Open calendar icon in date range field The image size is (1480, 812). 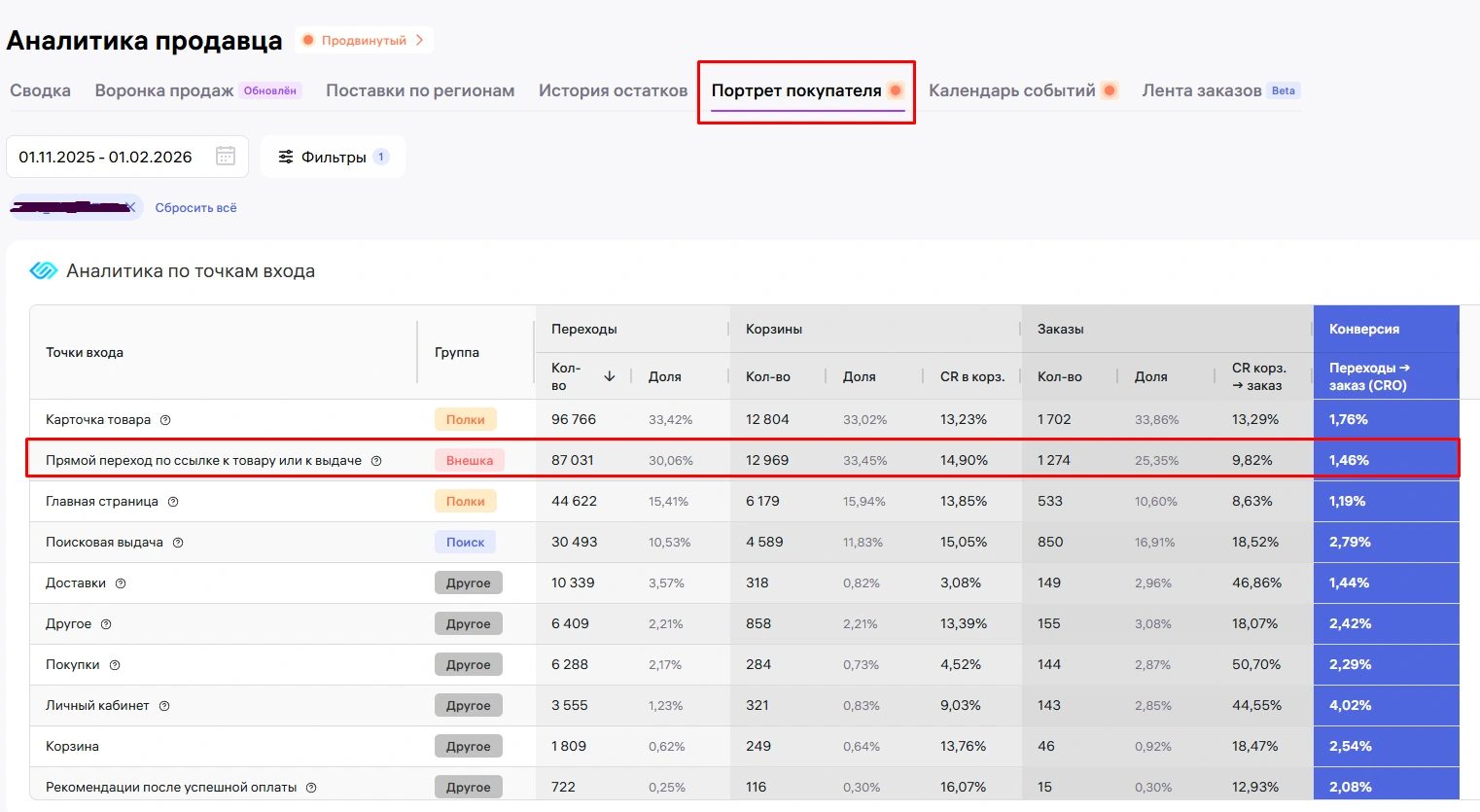click(226, 157)
